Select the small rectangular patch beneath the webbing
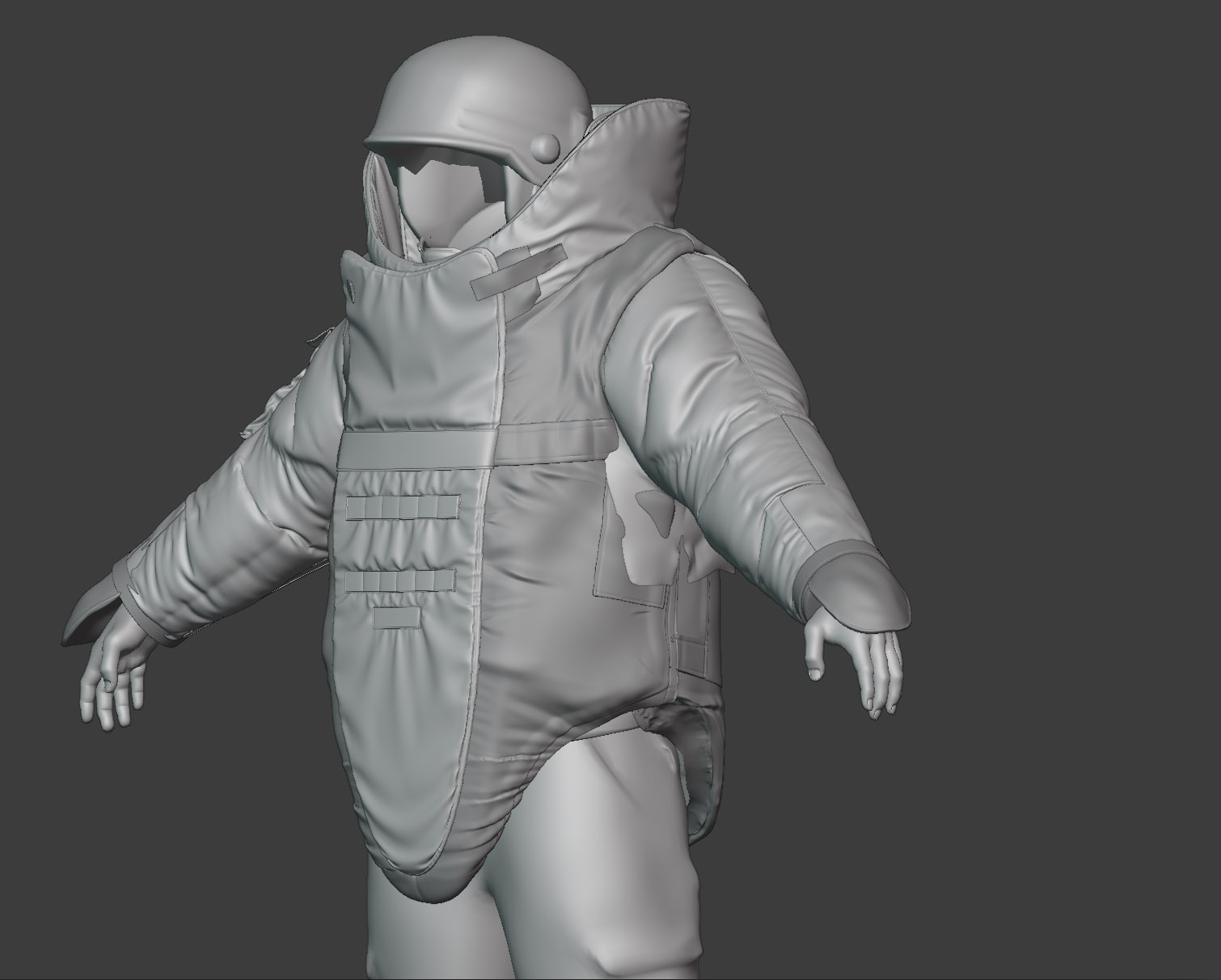 pyautogui.click(x=396, y=619)
